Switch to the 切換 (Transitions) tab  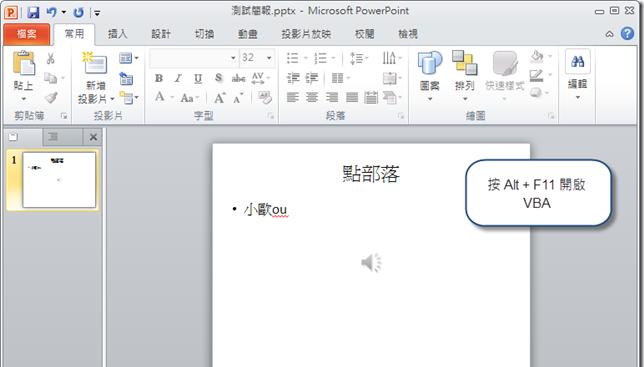(x=204, y=34)
